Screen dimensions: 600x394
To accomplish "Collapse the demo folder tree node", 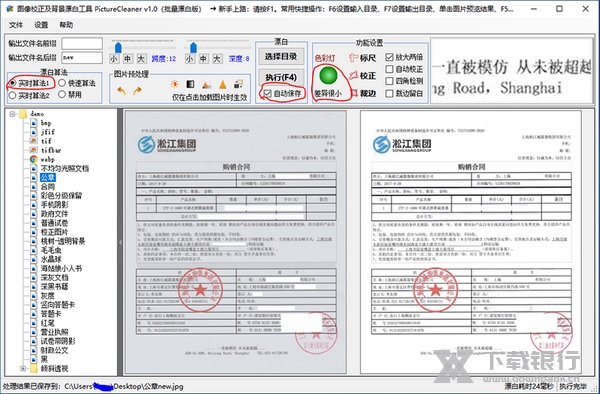I will (x=13, y=114).
